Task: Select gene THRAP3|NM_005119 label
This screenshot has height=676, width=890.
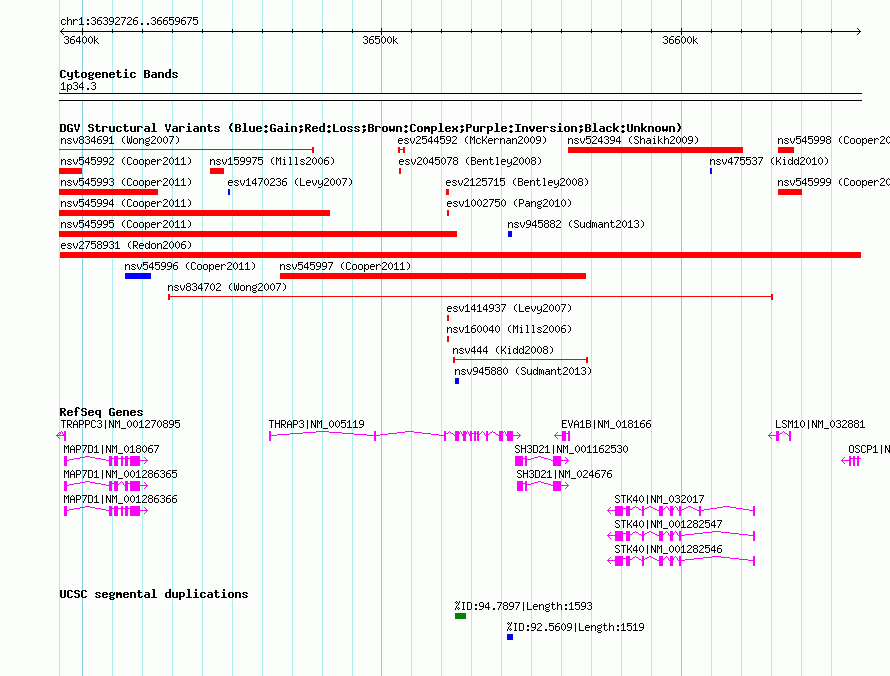Action: (x=317, y=425)
